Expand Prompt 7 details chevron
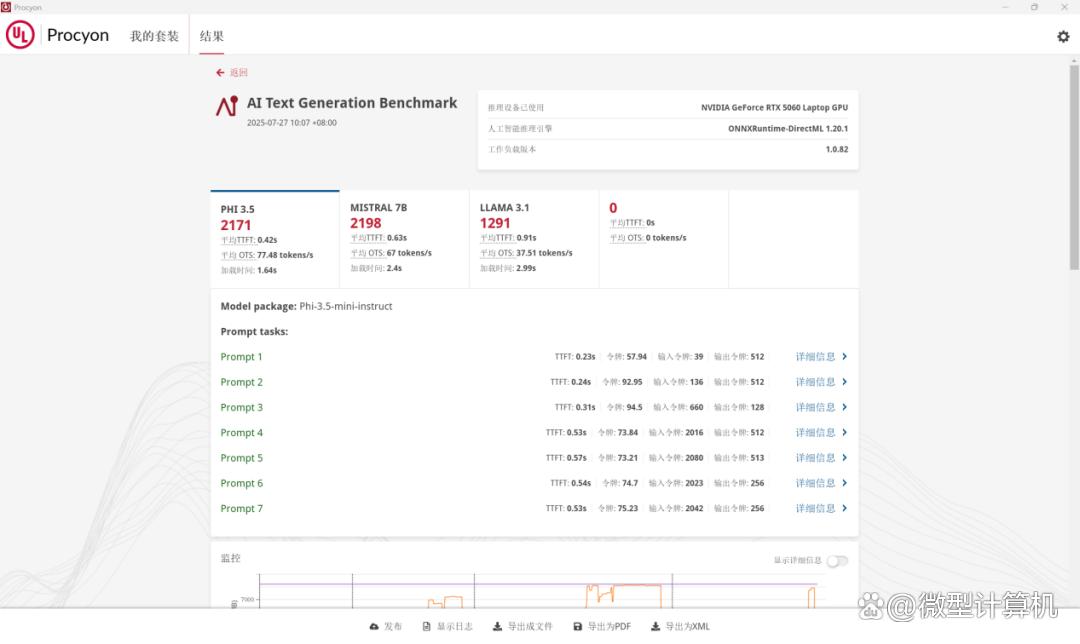The image size is (1080, 644). coord(845,509)
